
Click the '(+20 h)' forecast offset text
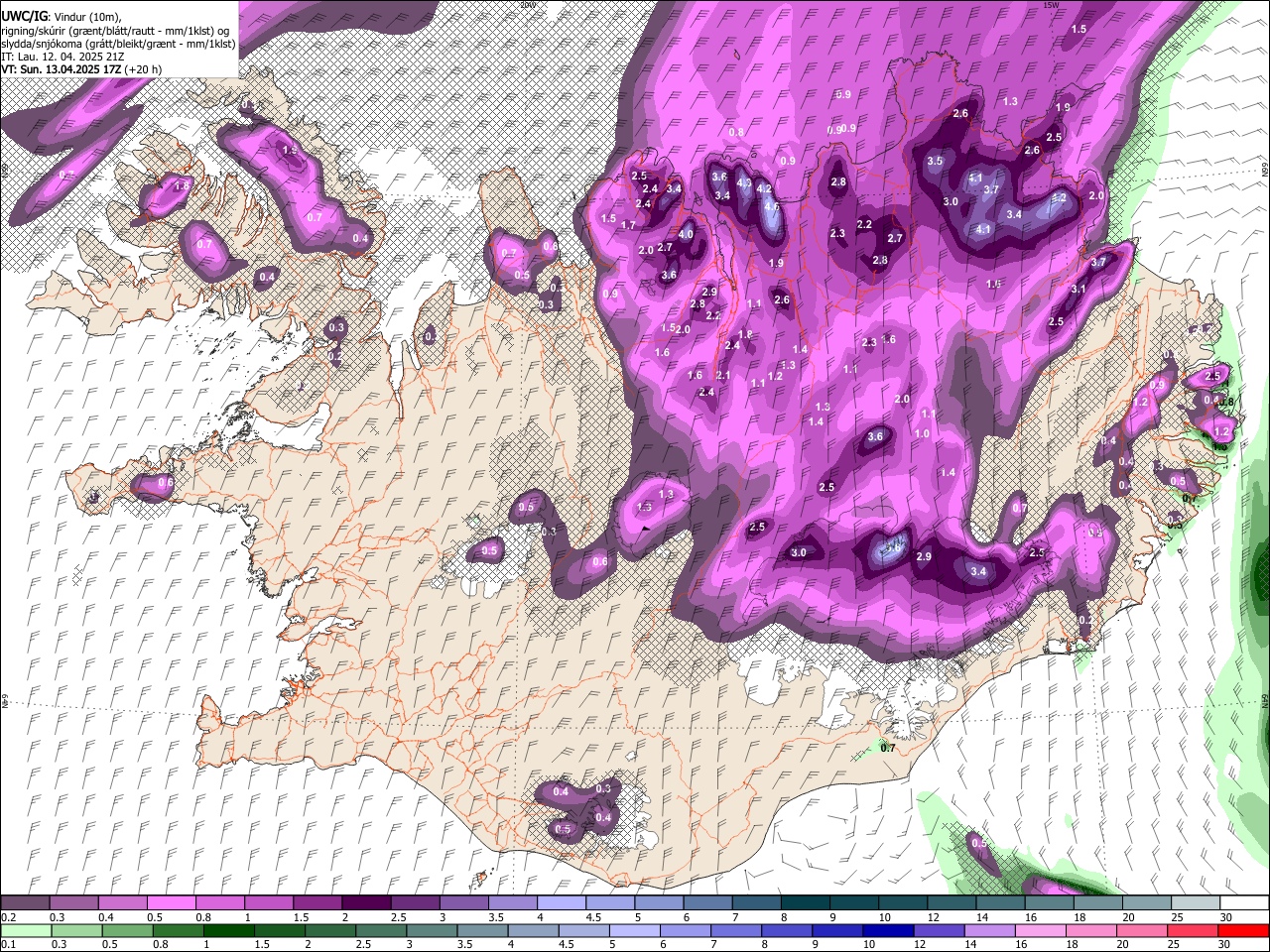tap(144, 69)
